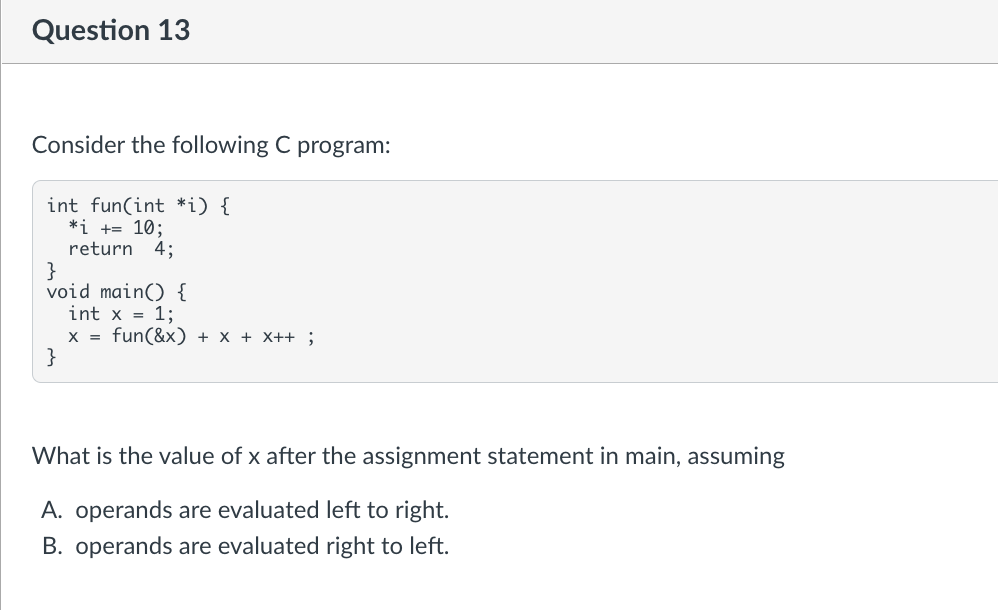Select option B, evaluated right to left
Image resolution: width=998 pixels, height=610 pixels.
246,546
